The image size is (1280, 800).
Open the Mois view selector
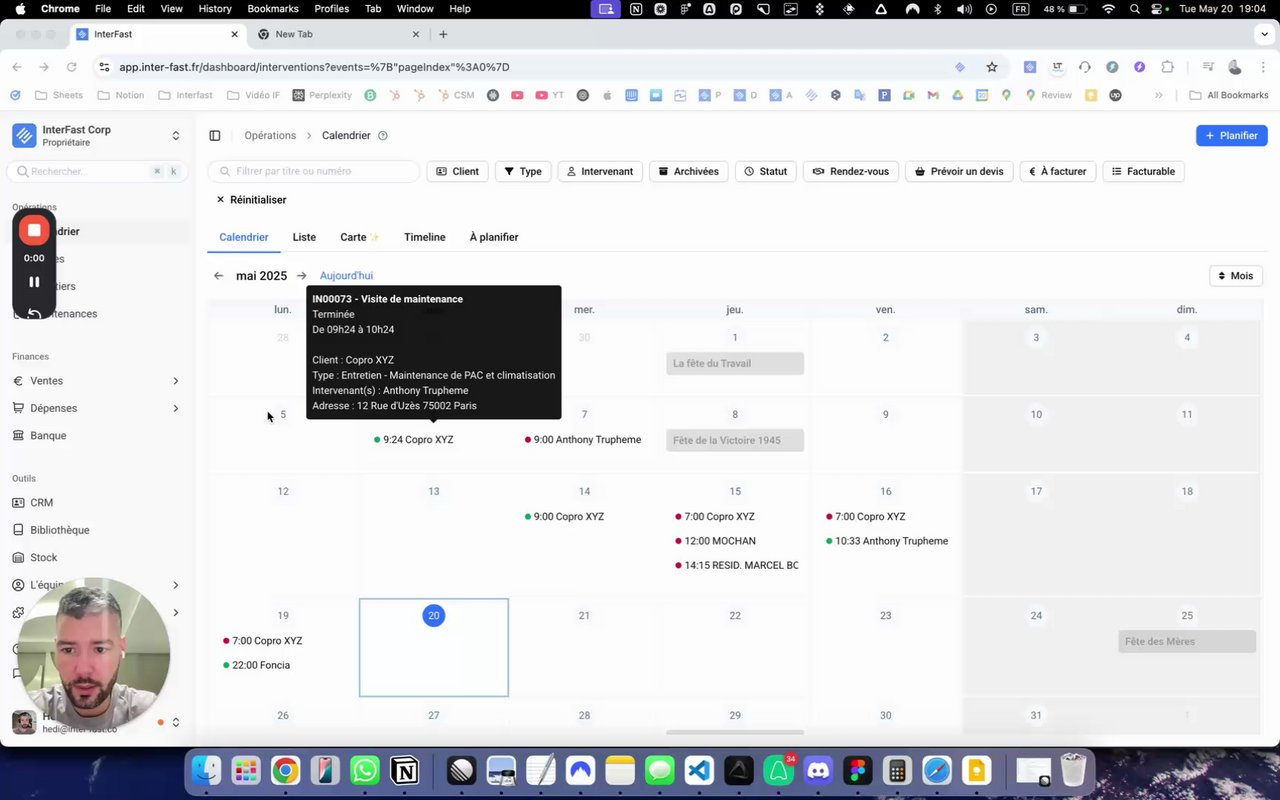click(x=1235, y=276)
